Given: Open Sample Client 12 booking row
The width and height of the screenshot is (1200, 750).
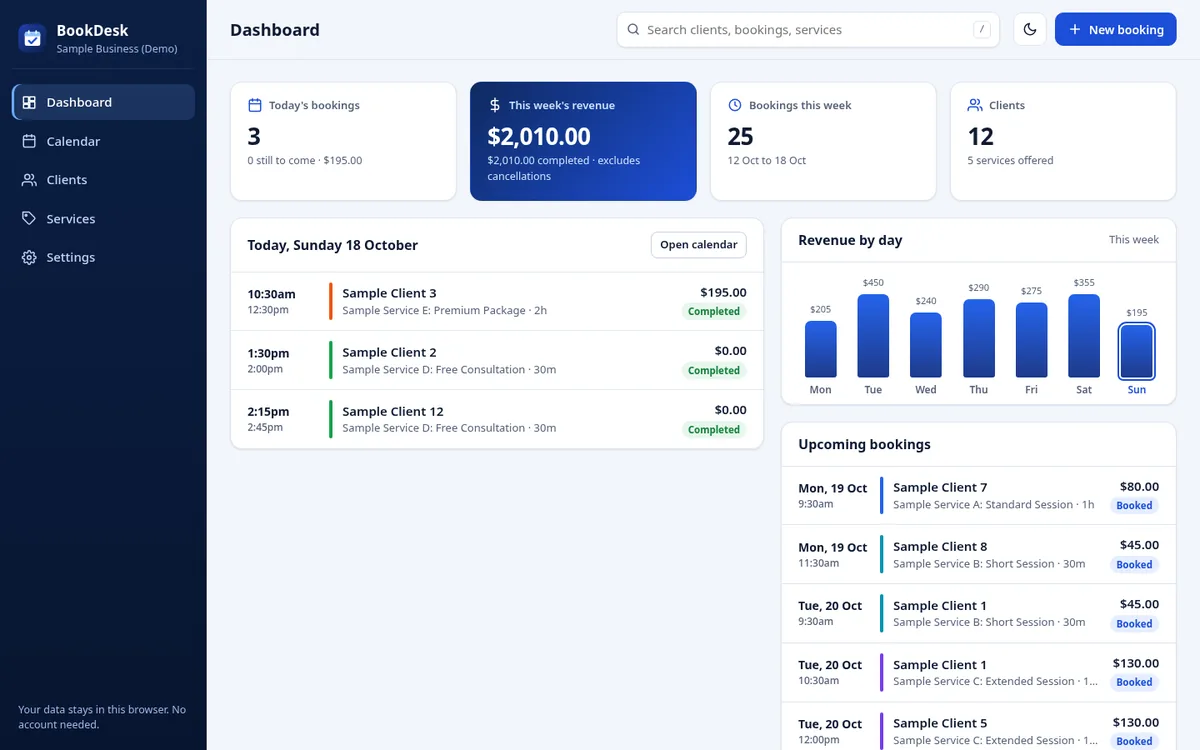Looking at the screenshot, I should point(497,419).
